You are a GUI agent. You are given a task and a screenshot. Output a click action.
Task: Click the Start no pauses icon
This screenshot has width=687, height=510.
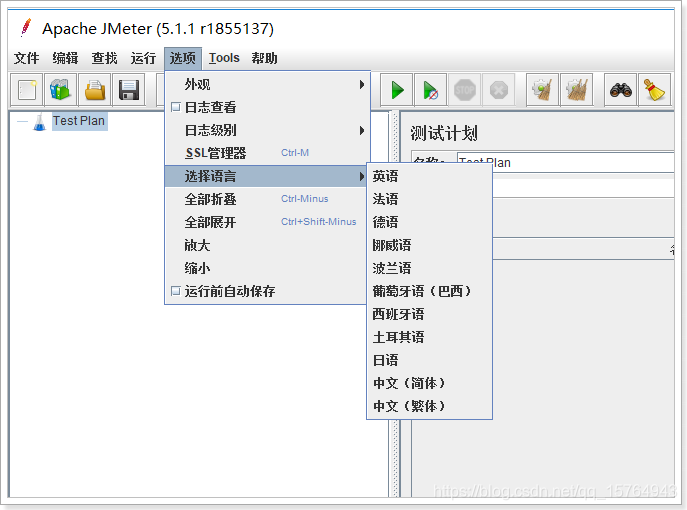click(431, 90)
